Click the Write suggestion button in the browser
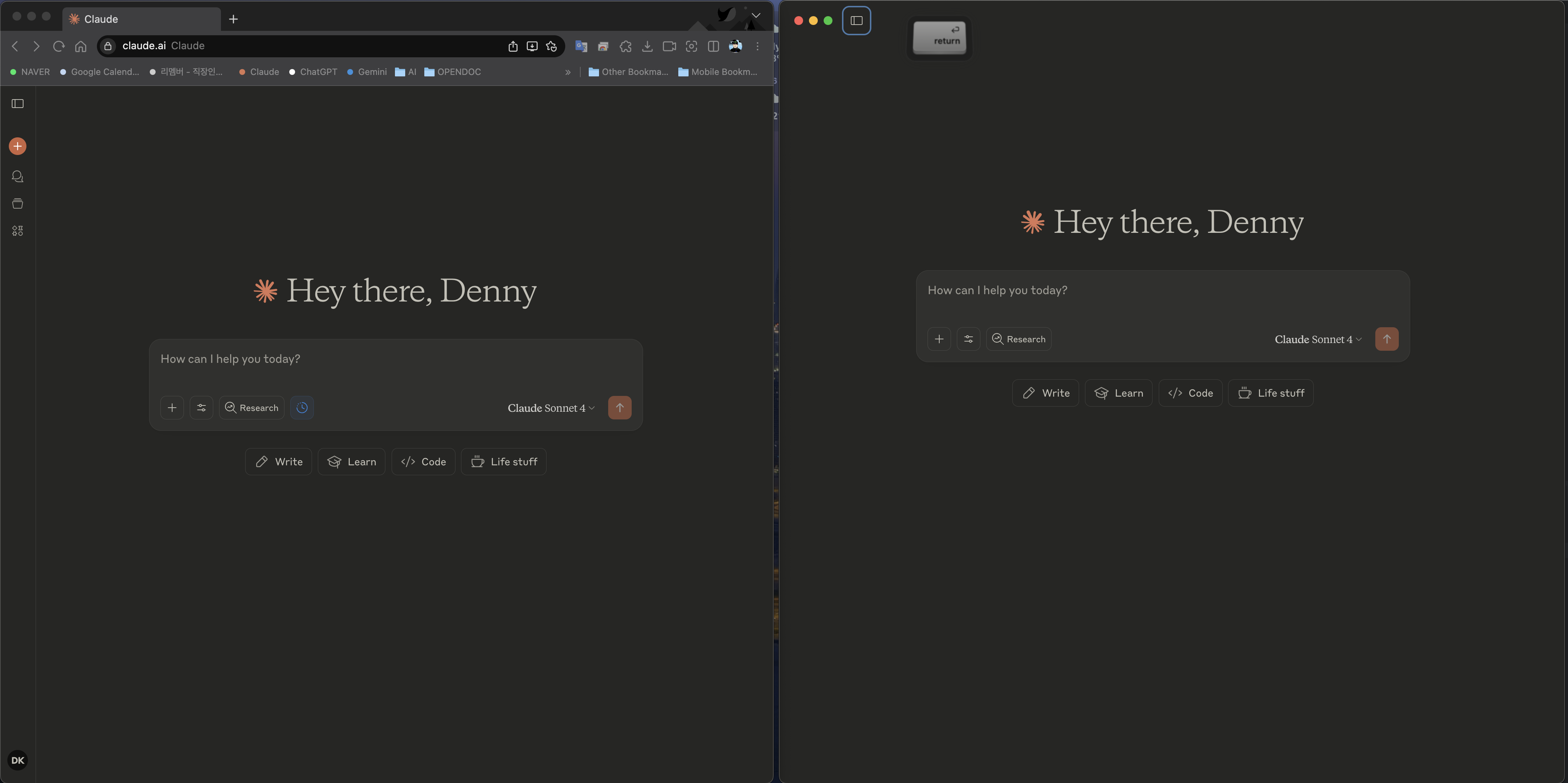The height and width of the screenshot is (783, 1568). coord(278,462)
